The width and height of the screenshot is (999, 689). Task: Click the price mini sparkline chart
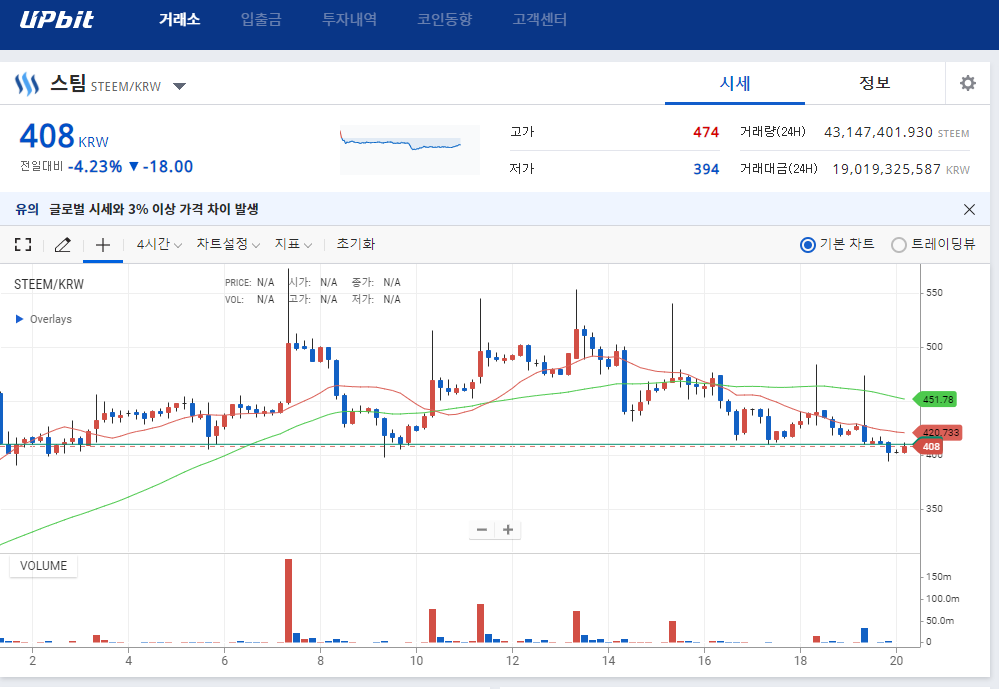pos(409,148)
